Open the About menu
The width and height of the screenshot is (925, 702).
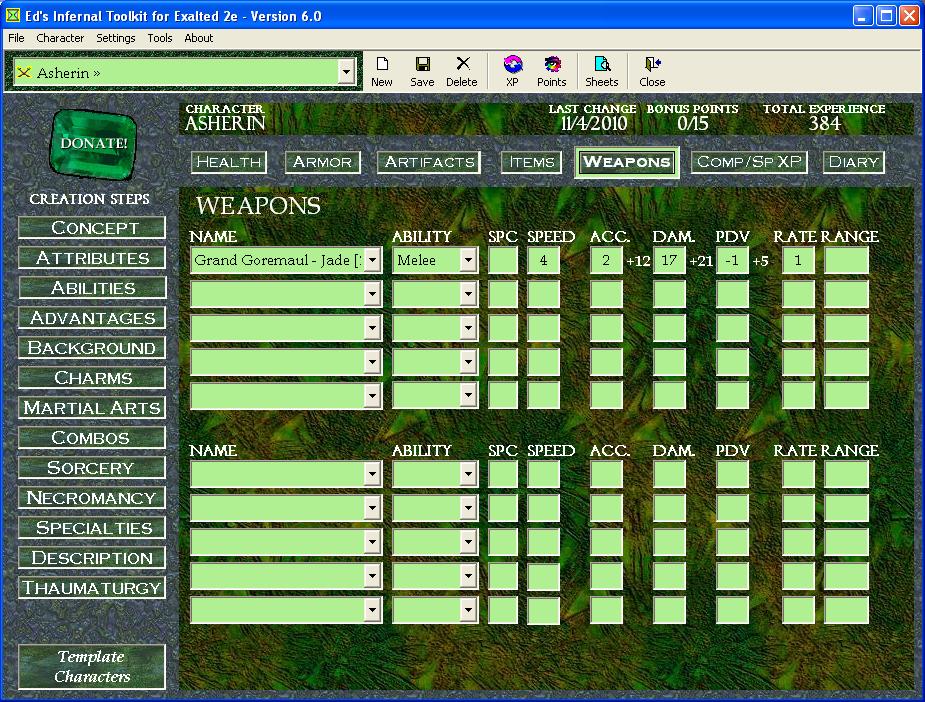click(198, 38)
